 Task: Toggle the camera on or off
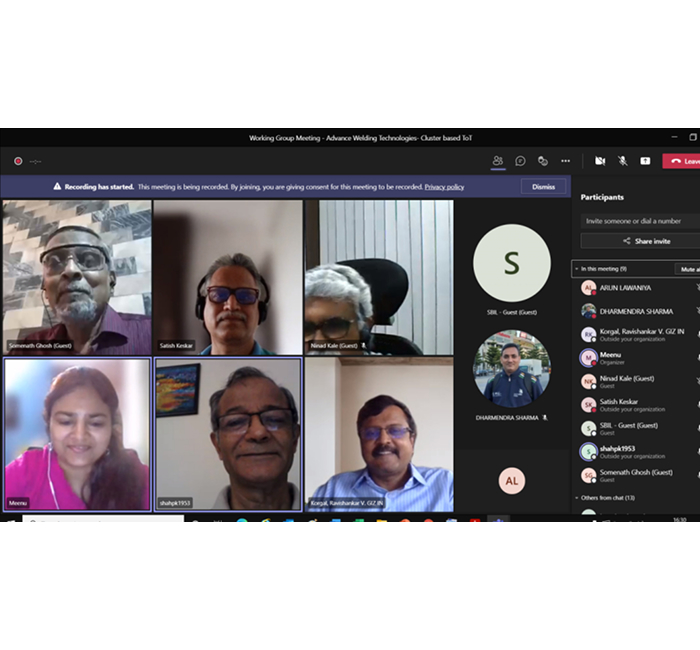click(x=600, y=161)
